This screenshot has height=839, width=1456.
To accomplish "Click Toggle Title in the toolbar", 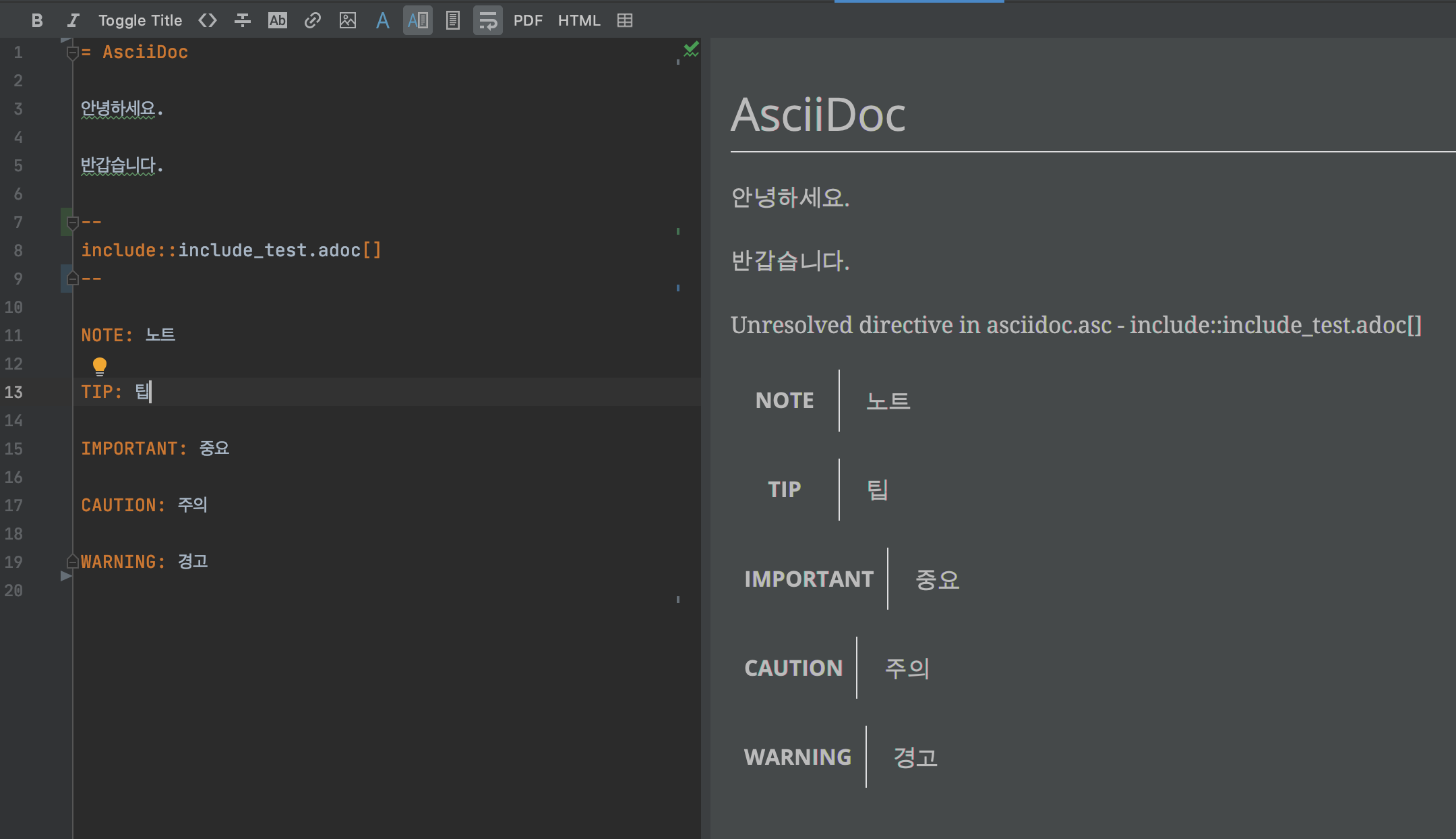I will pos(140,21).
